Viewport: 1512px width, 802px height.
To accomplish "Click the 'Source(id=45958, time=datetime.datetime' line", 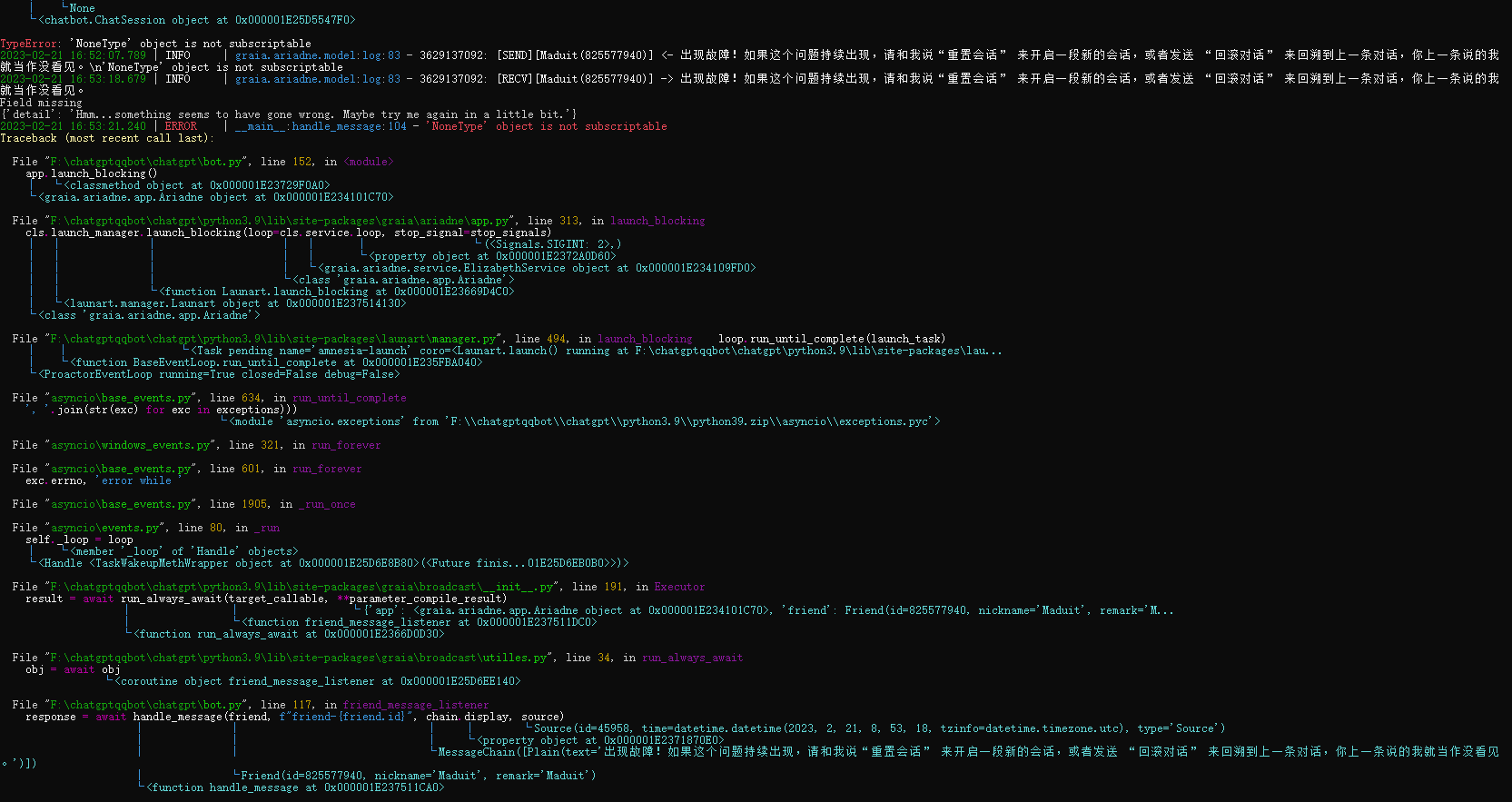I will (879, 728).
